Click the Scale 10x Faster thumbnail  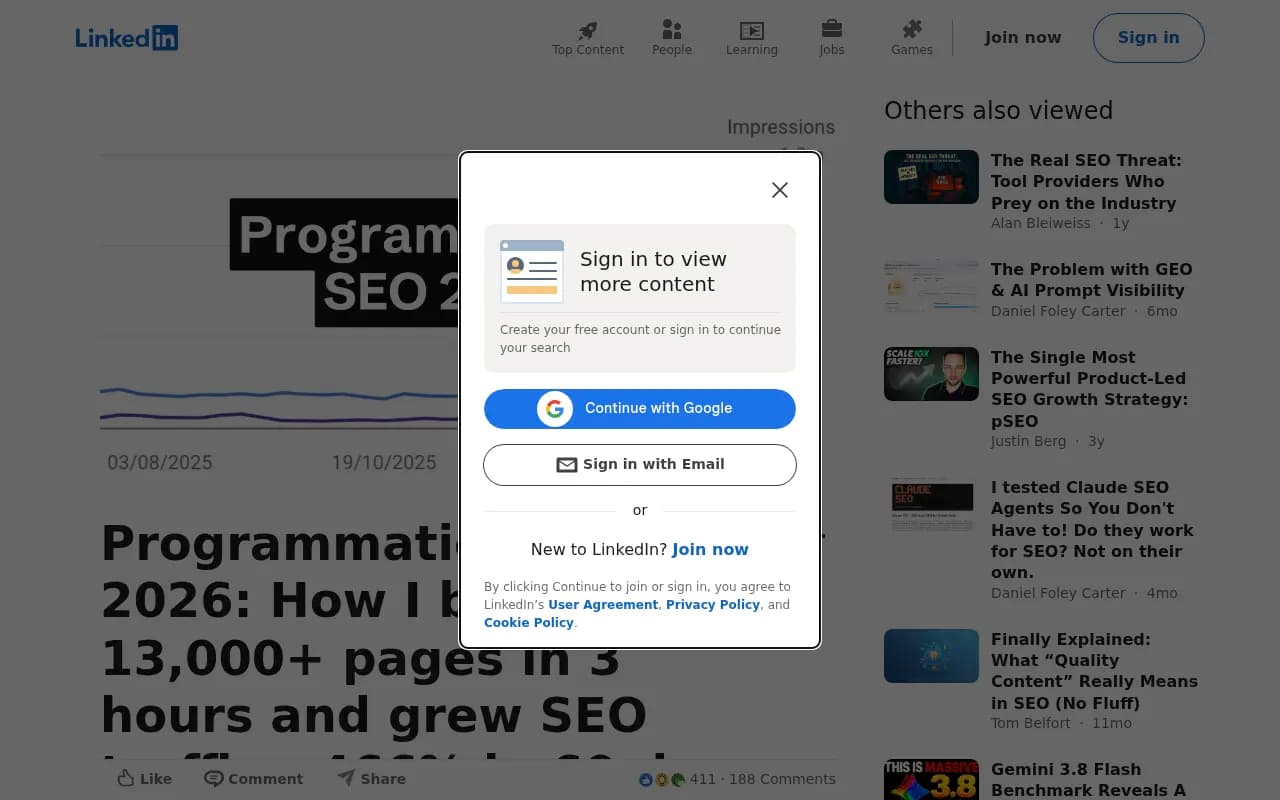click(931, 374)
